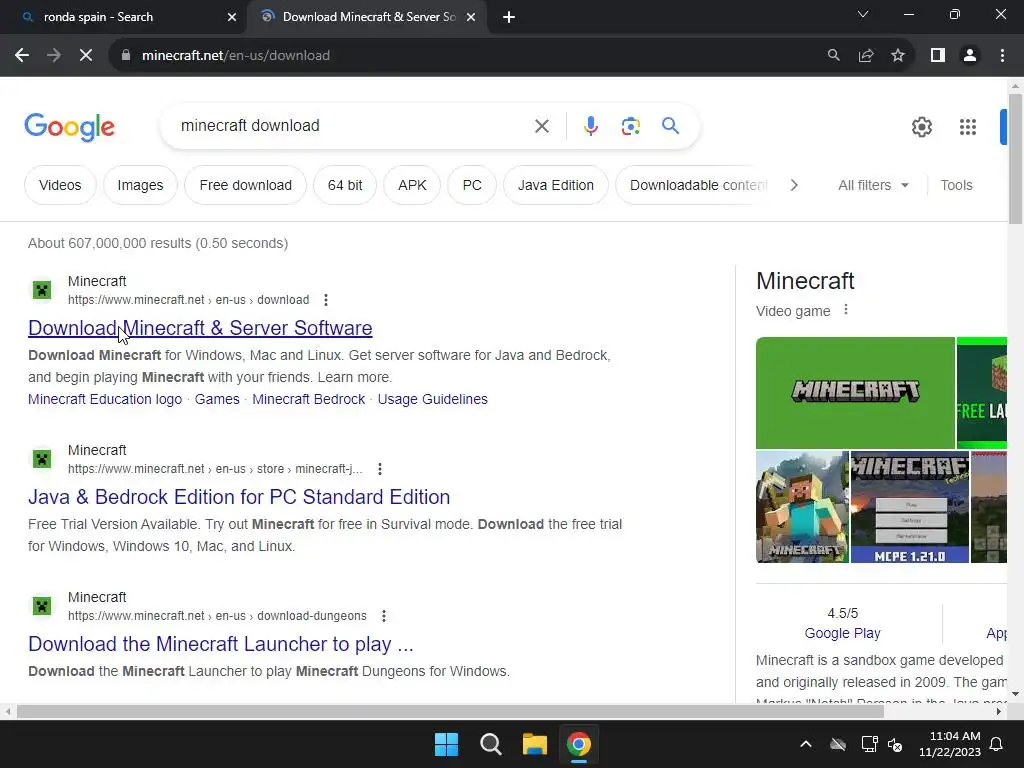1024x768 pixels.
Task: Clear the search box text
Action: 541,126
